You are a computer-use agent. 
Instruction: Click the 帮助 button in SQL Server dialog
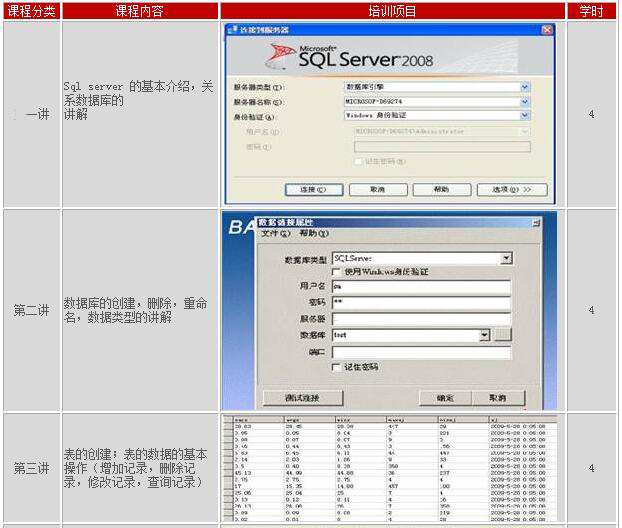(442, 190)
